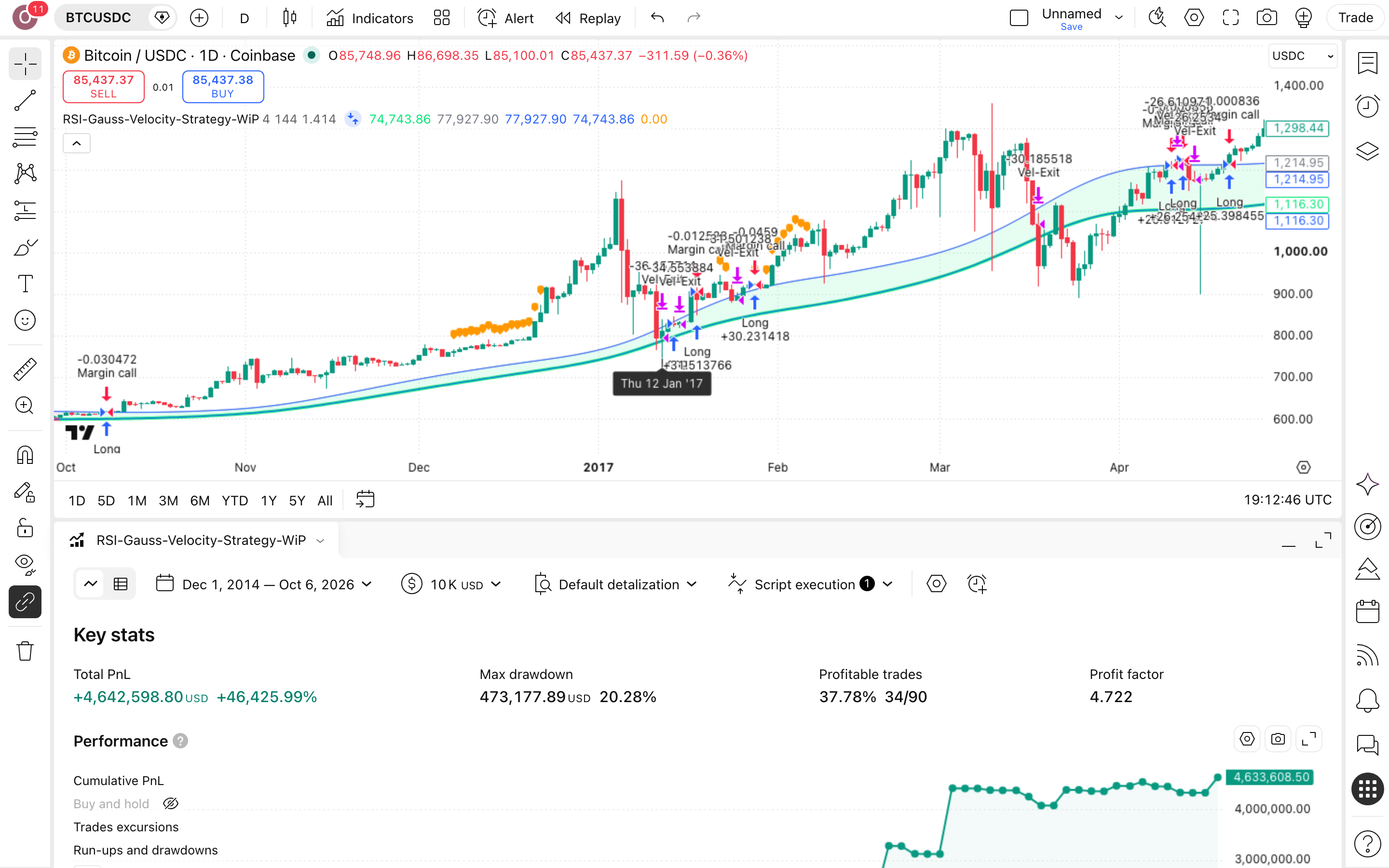Screen dimensions: 1389x868
Task: Click the BTCUSDC symbol search field
Action: pyautogui.click(x=98, y=18)
